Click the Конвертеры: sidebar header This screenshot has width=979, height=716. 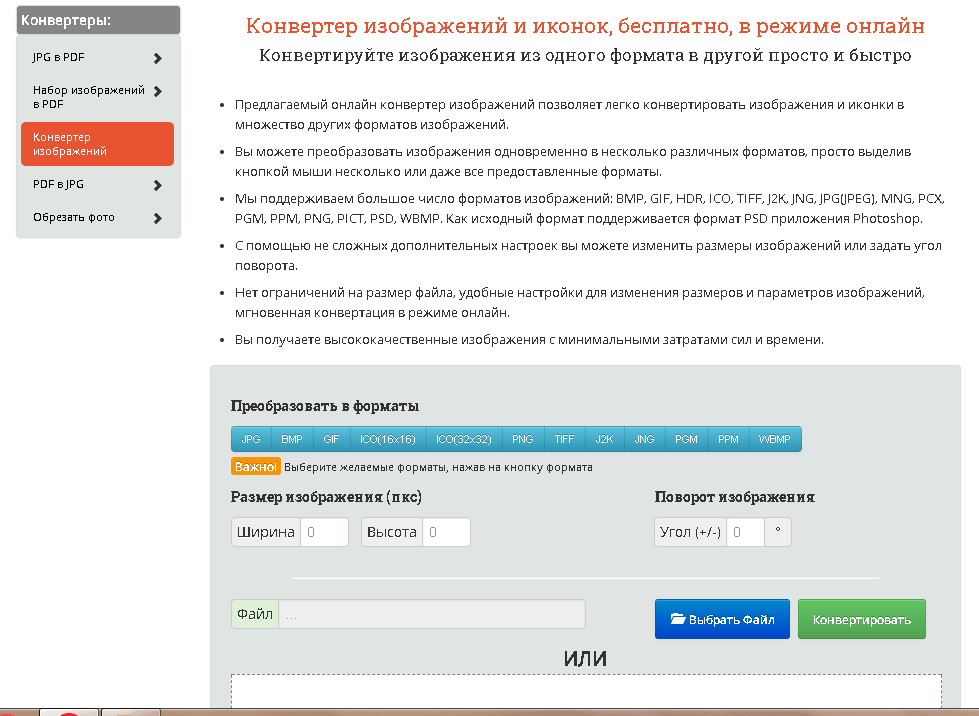[98, 20]
